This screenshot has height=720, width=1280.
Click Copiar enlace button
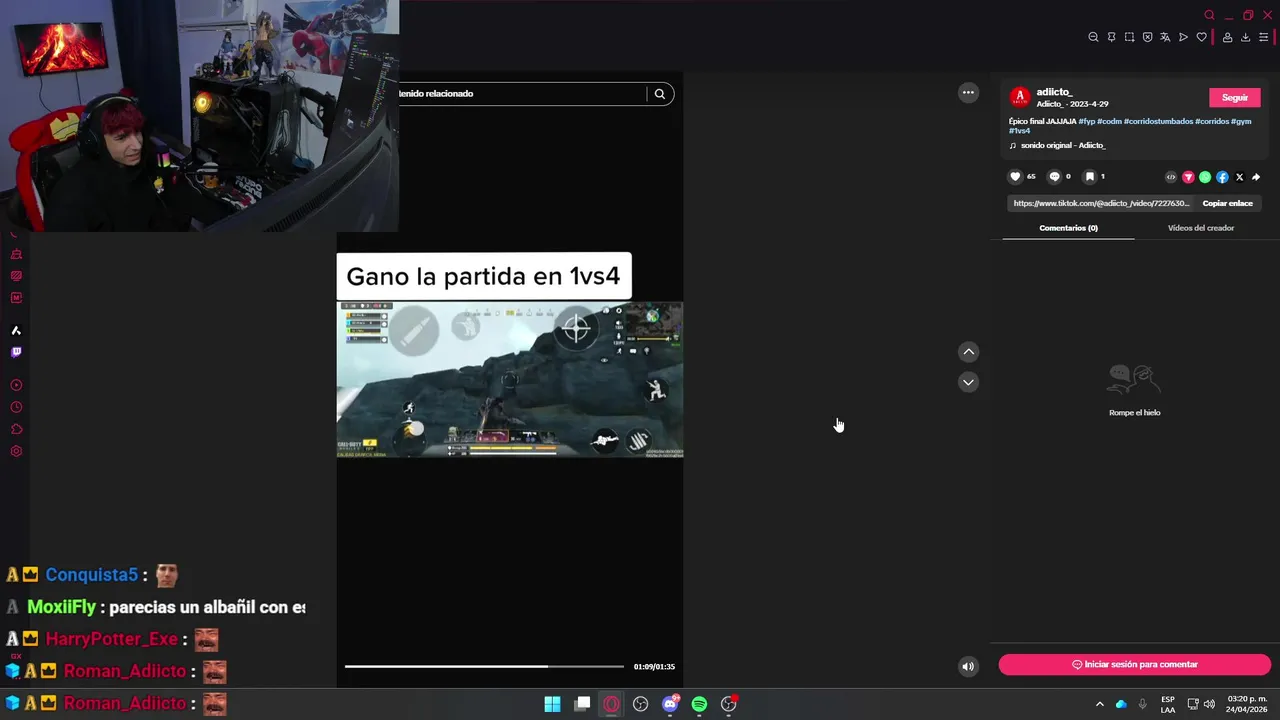click(x=1227, y=203)
